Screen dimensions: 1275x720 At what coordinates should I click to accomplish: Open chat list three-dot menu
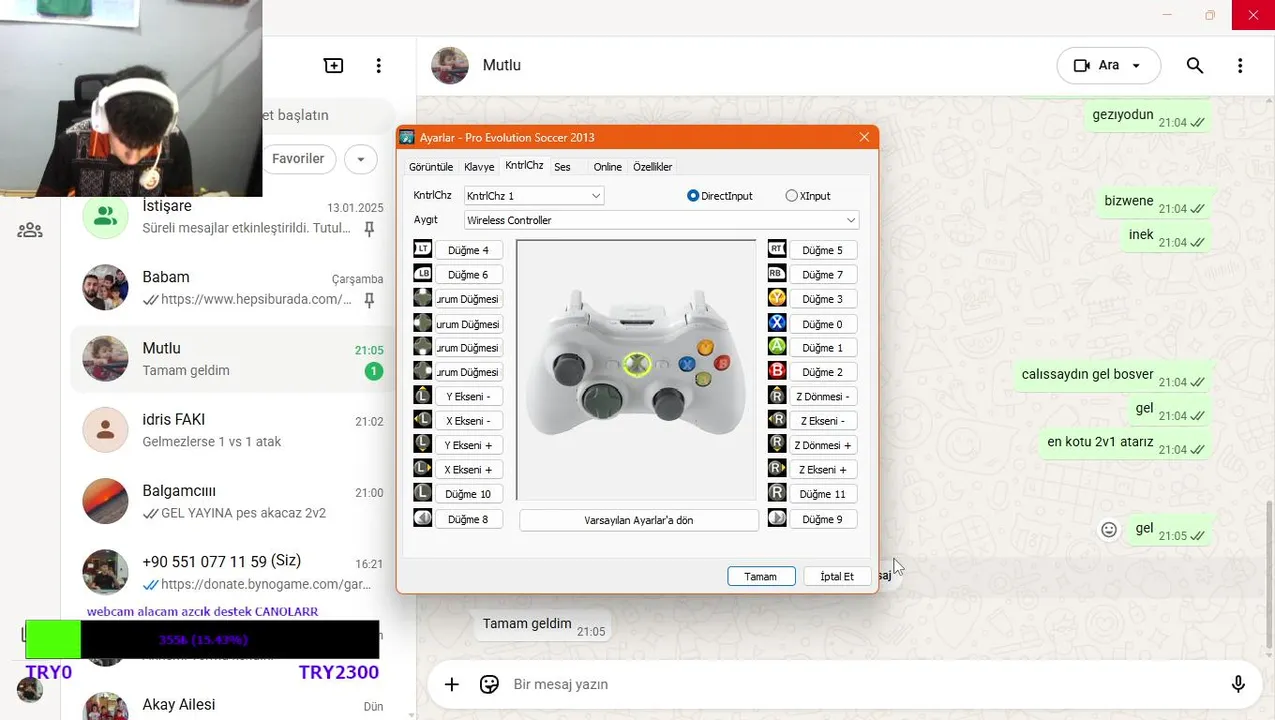(x=378, y=65)
